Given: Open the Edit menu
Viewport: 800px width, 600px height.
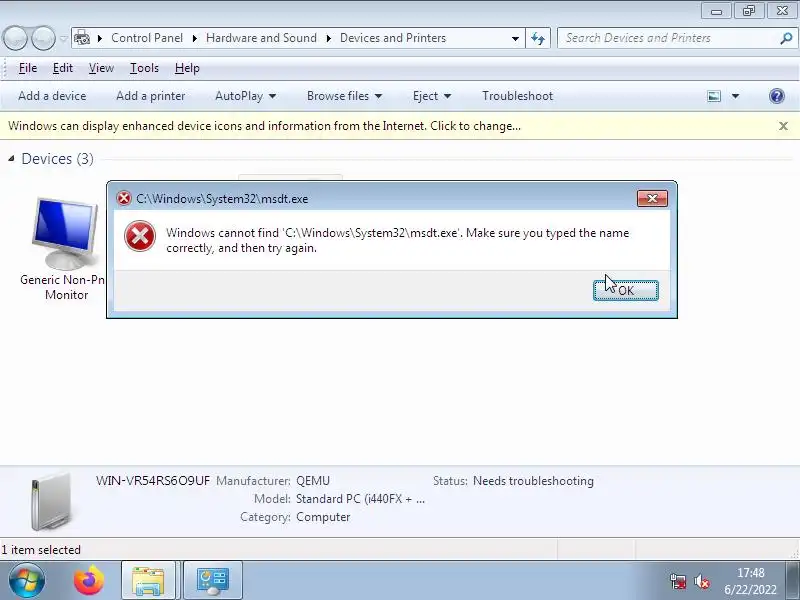Looking at the screenshot, I should click(x=63, y=68).
